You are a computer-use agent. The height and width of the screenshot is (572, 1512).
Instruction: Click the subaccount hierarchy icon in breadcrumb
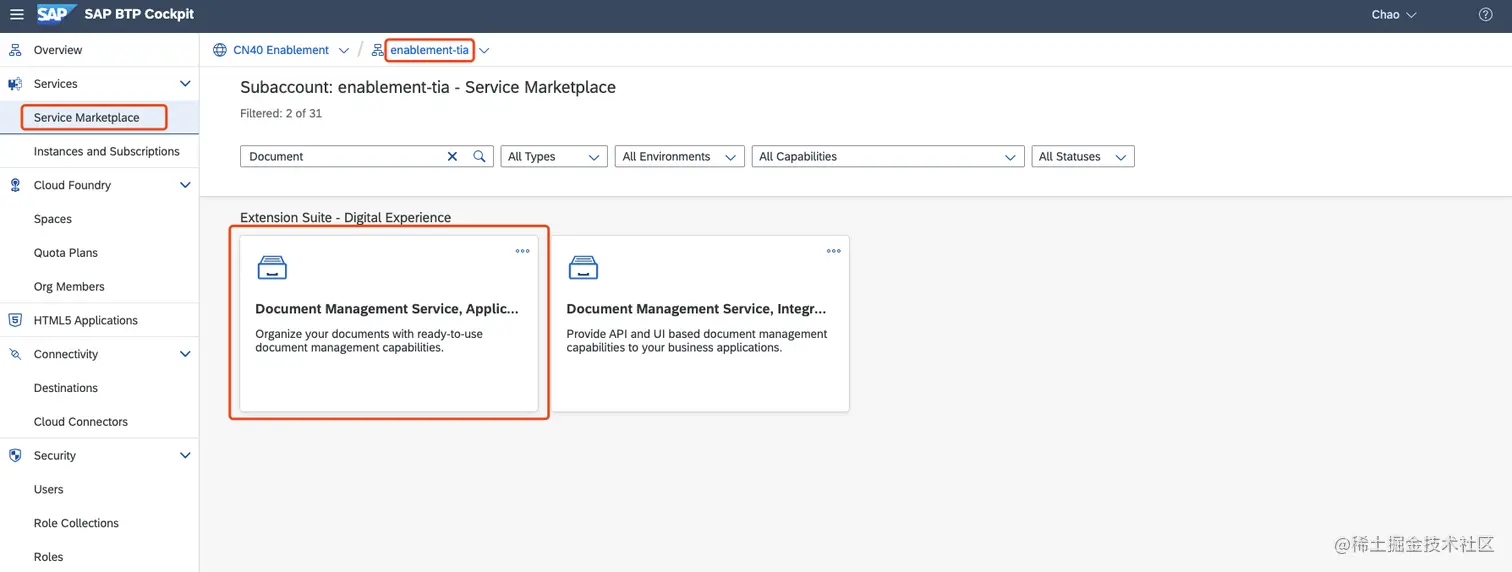377,50
